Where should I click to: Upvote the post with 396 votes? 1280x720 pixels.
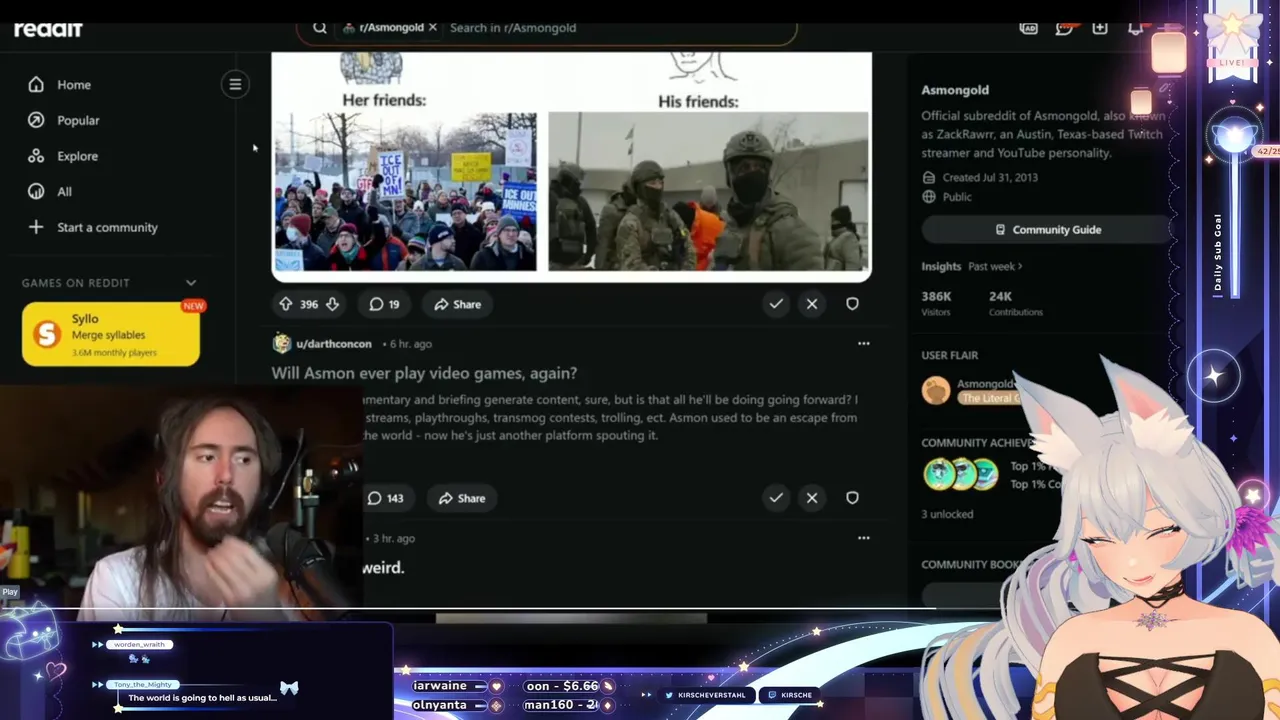[286, 304]
